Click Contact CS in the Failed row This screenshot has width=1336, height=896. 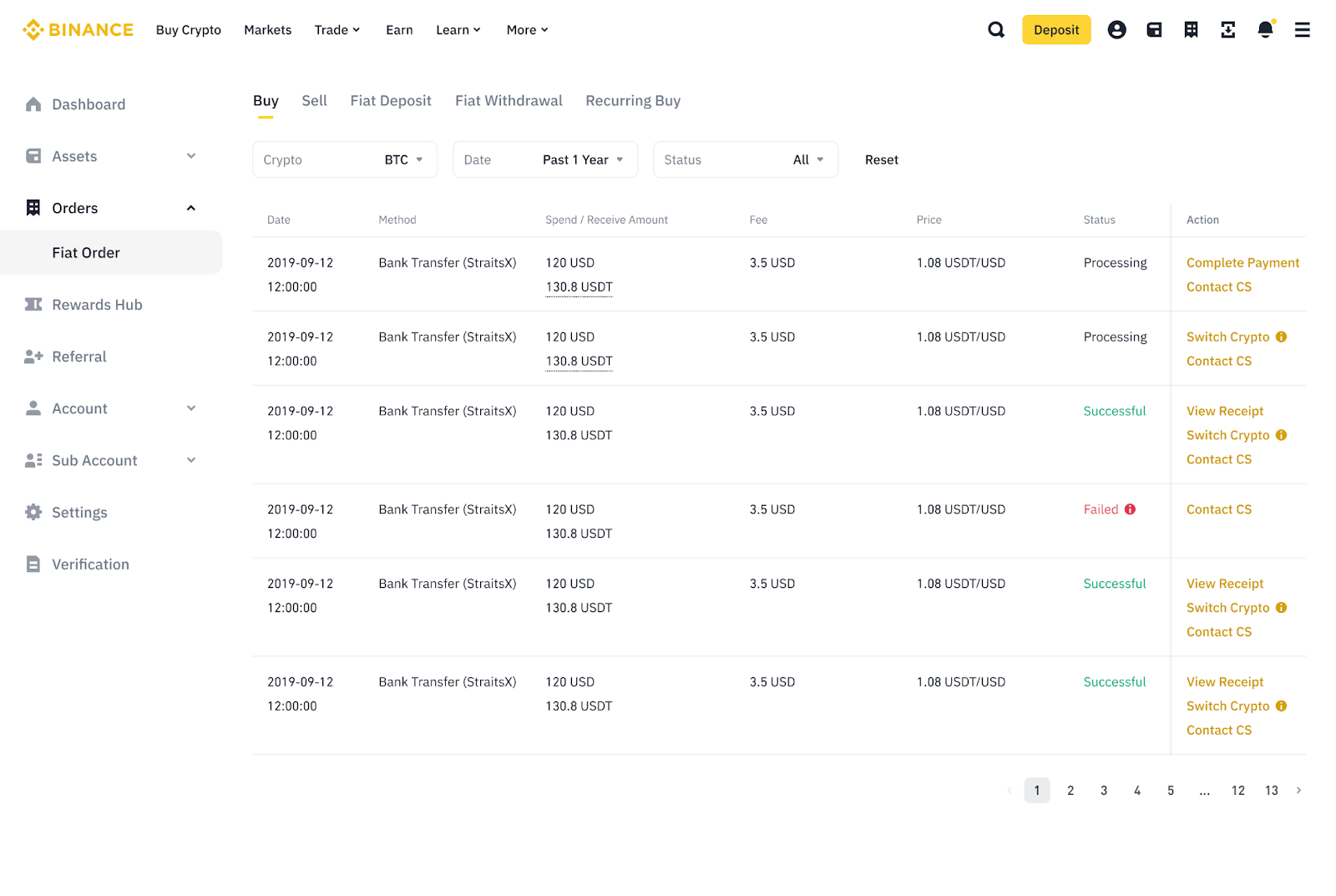1219,509
